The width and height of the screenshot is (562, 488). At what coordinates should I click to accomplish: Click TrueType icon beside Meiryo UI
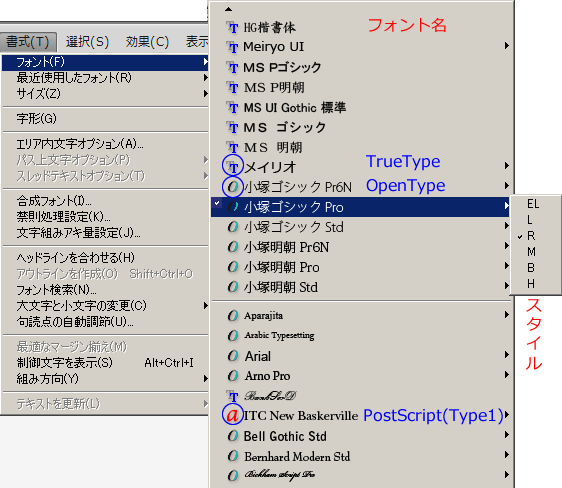[233, 47]
